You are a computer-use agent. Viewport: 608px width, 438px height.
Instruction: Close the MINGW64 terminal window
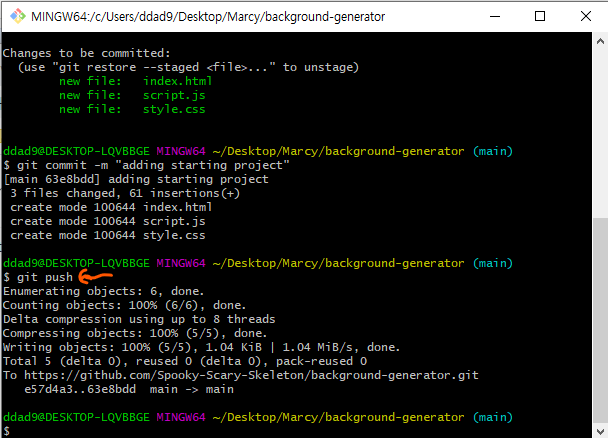tap(586, 16)
